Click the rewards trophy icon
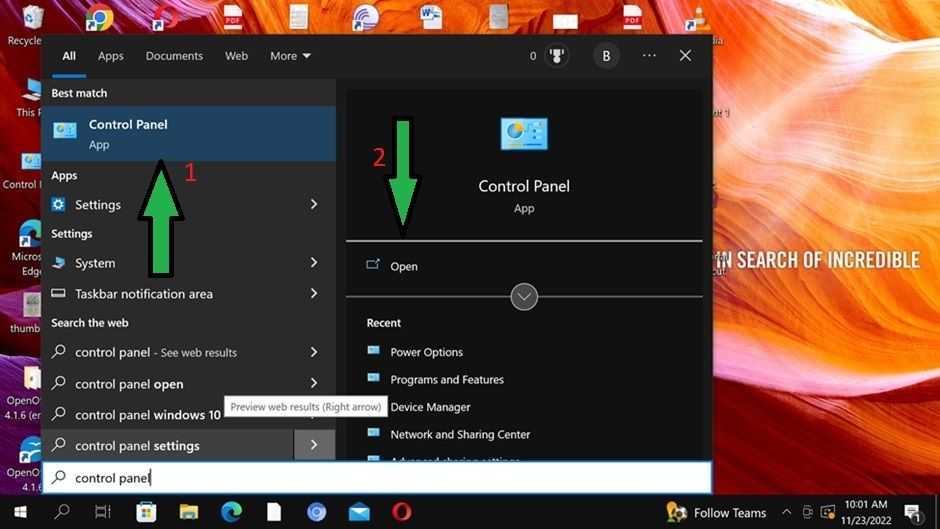This screenshot has width=940, height=529. tap(556, 56)
